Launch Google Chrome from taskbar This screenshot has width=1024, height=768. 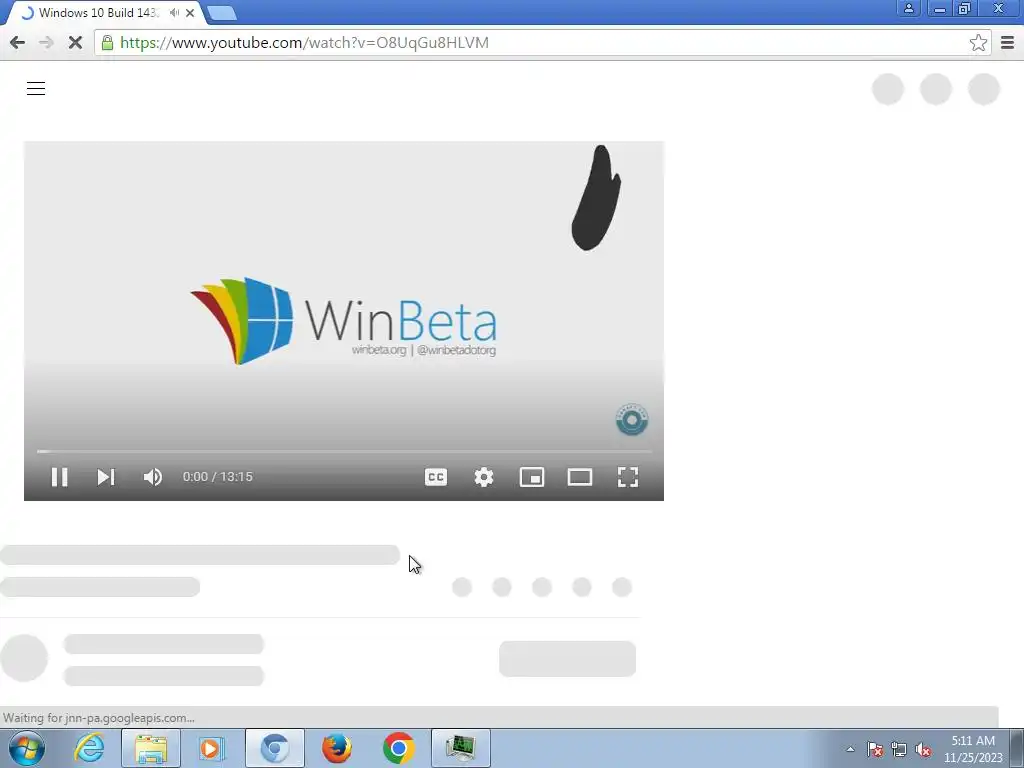[x=399, y=748]
